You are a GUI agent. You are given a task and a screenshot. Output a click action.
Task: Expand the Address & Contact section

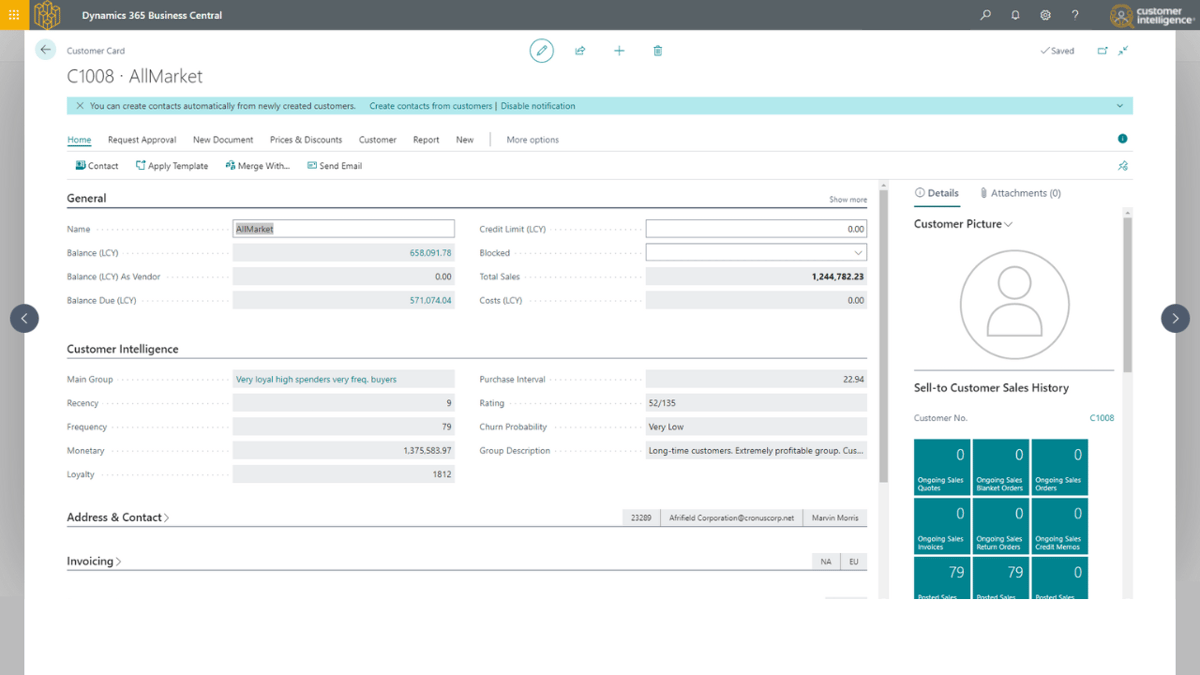(x=118, y=518)
